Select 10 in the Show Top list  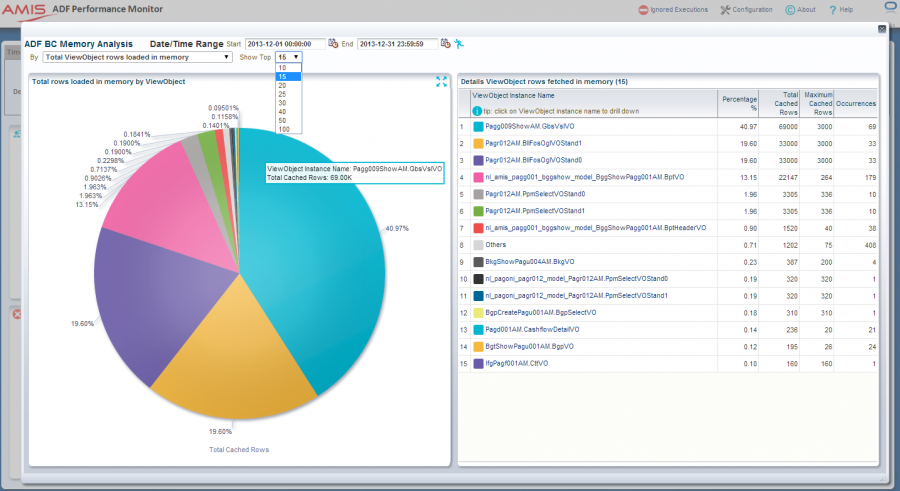click(x=282, y=68)
